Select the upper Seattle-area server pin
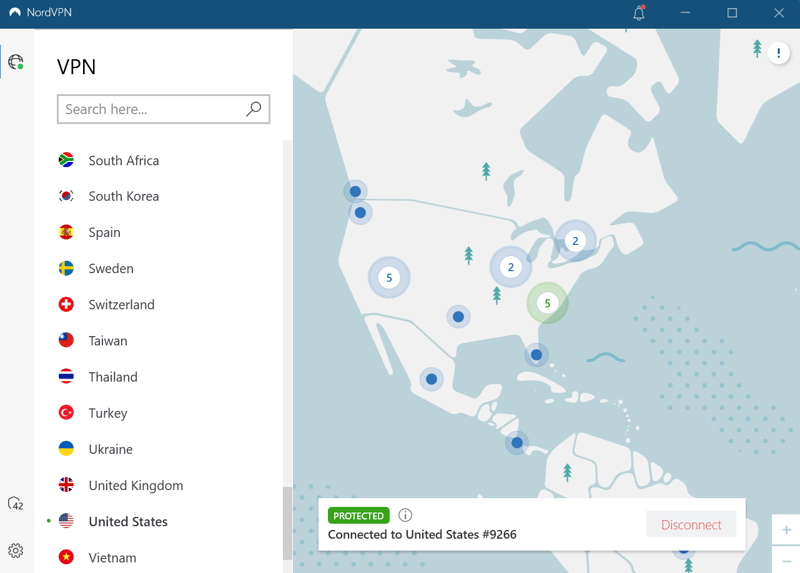The height and width of the screenshot is (573, 800). click(x=355, y=191)
